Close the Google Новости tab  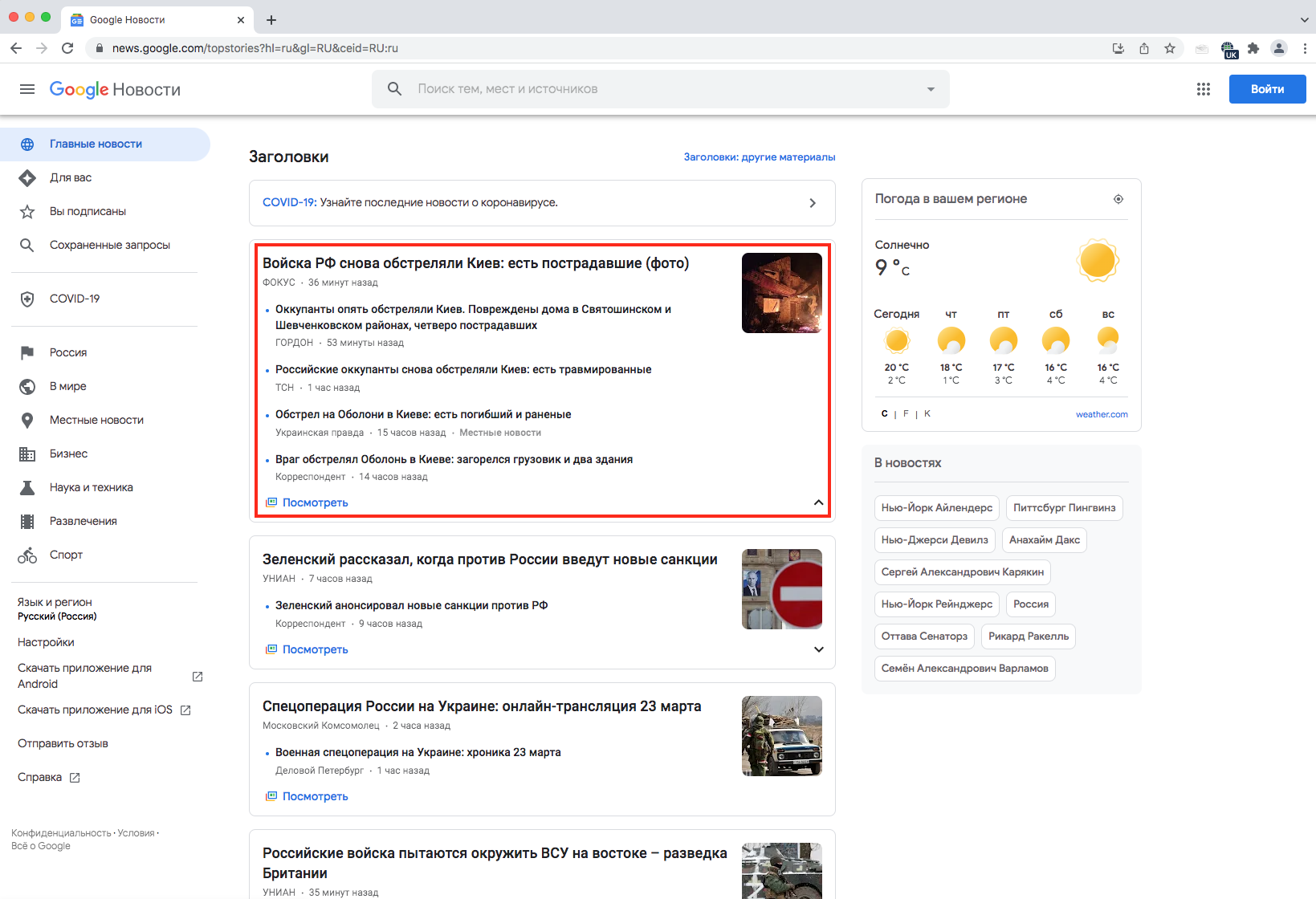point(241,20)
